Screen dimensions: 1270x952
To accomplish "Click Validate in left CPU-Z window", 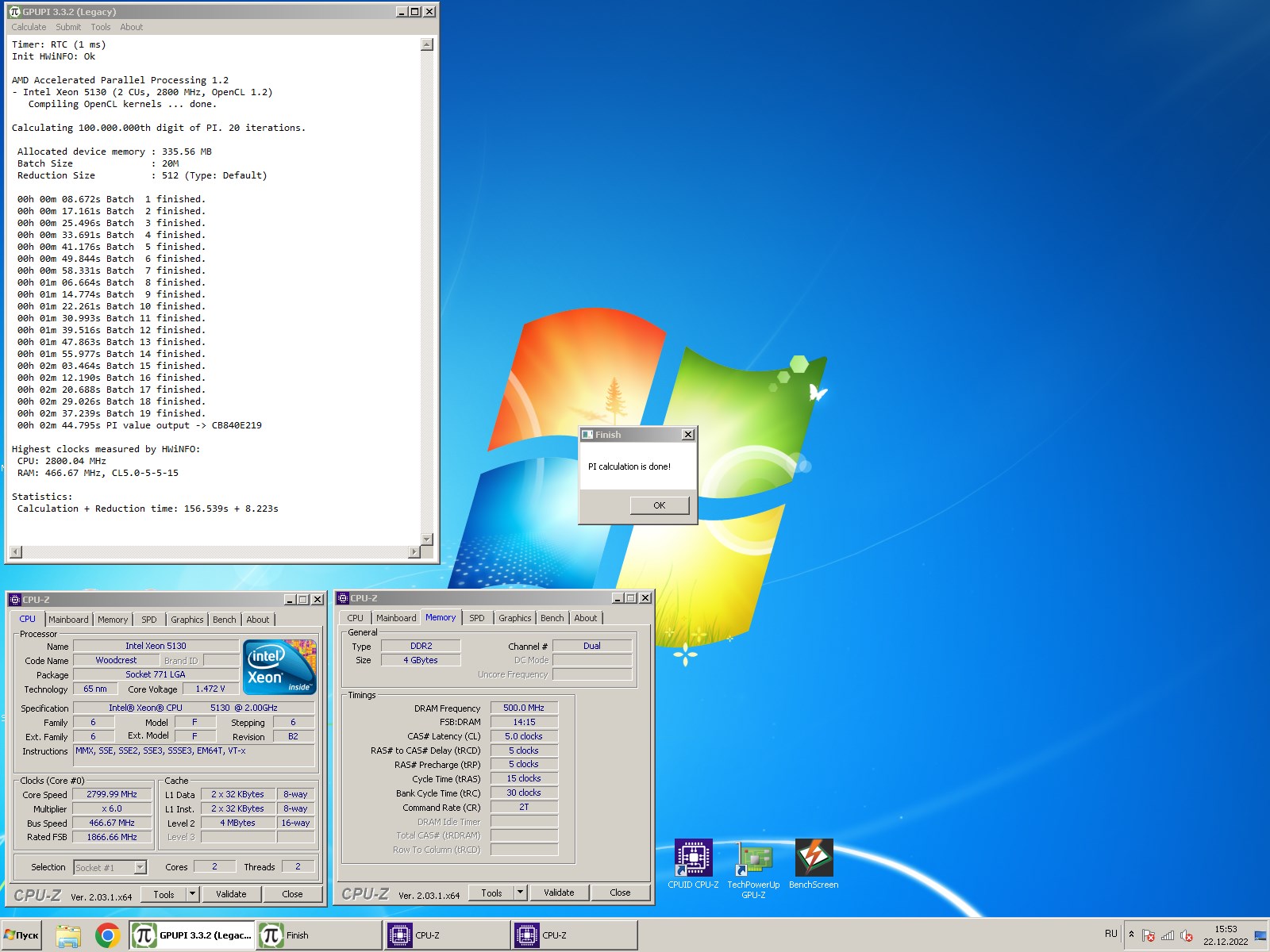I will tap(231, 894).
